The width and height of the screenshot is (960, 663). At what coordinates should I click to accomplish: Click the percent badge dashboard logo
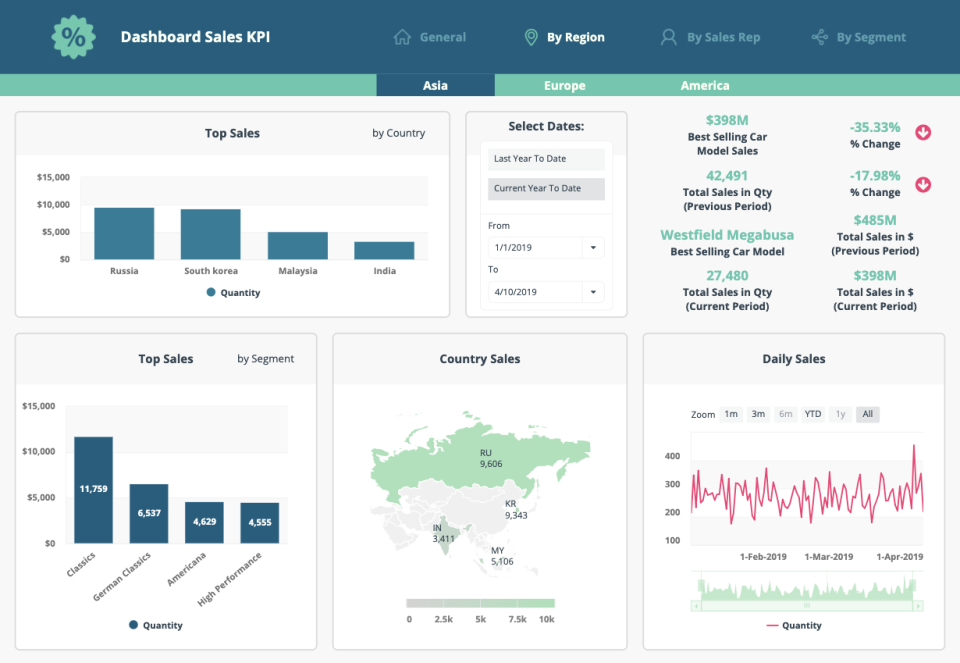(x=73, y=37)
